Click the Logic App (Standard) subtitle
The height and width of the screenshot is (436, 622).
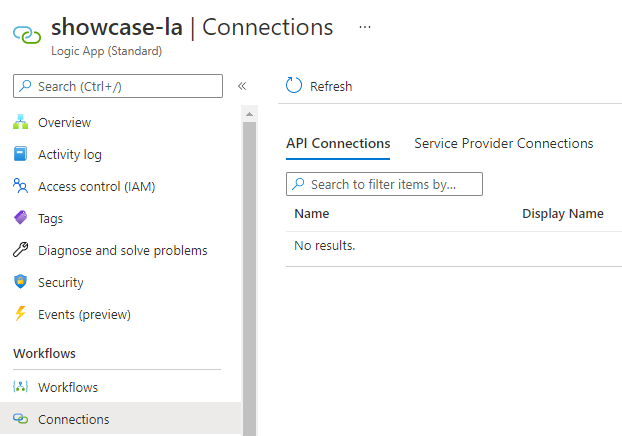[106, 51]
